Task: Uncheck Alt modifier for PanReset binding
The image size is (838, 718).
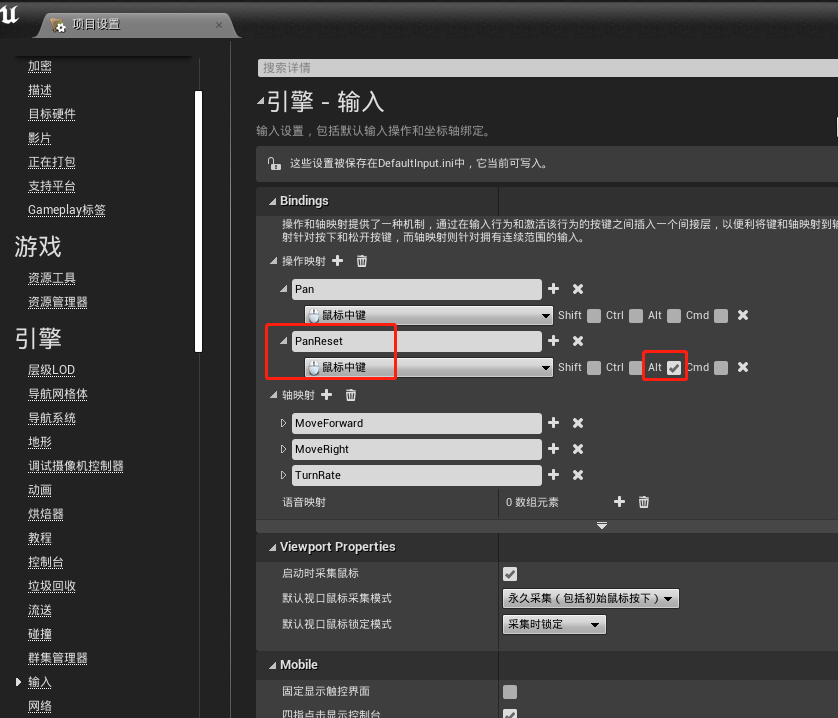Action: (674, 367)
